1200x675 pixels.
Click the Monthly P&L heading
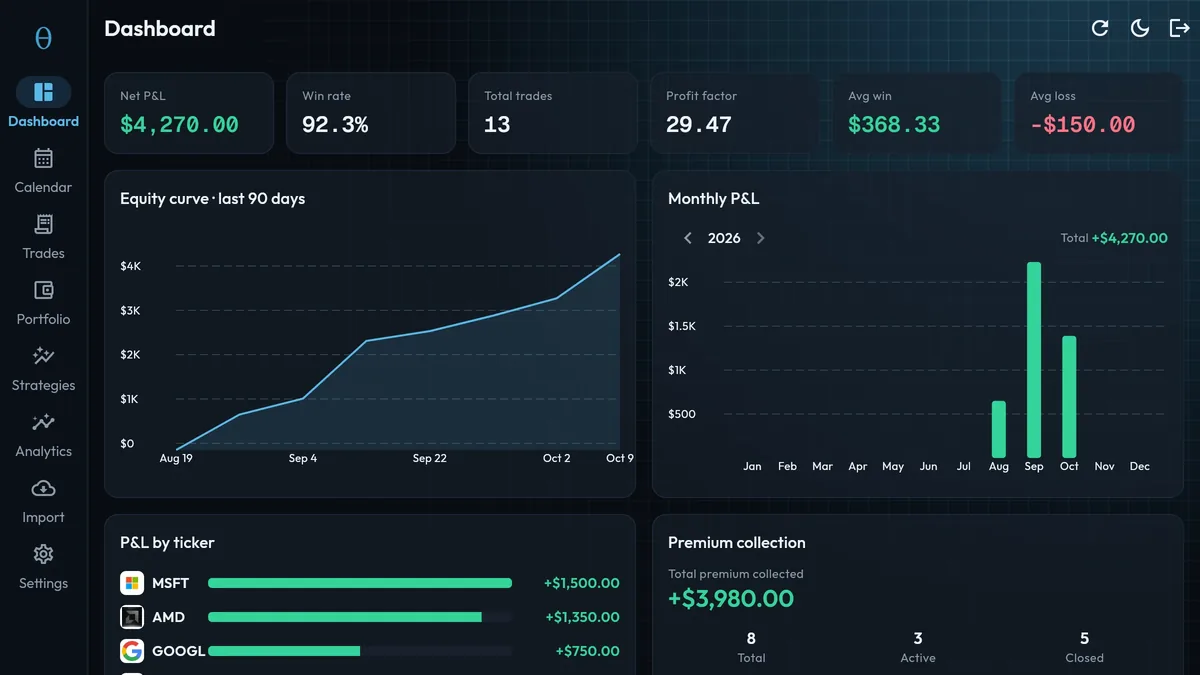point(713,199)
